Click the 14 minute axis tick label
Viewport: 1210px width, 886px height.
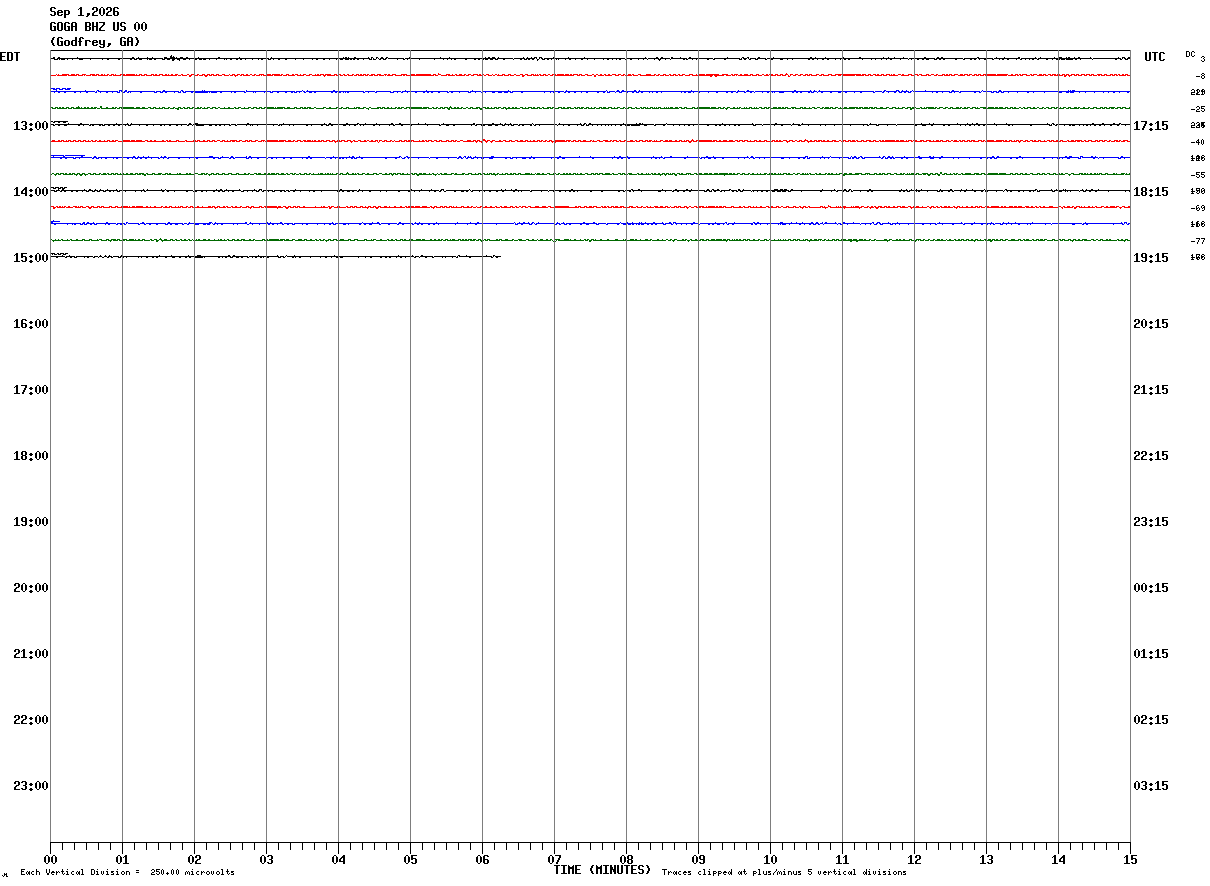1058,860
